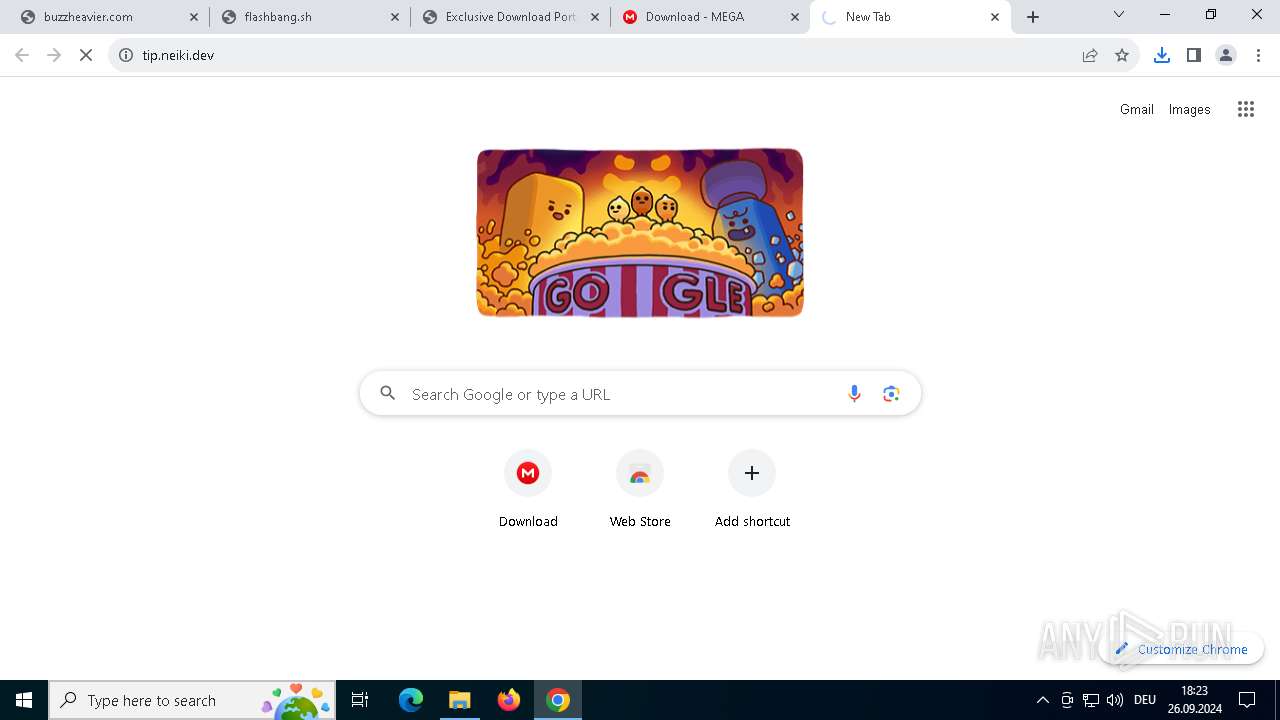Go back to previous page
1280x720 pixels.
click(22, 55)
